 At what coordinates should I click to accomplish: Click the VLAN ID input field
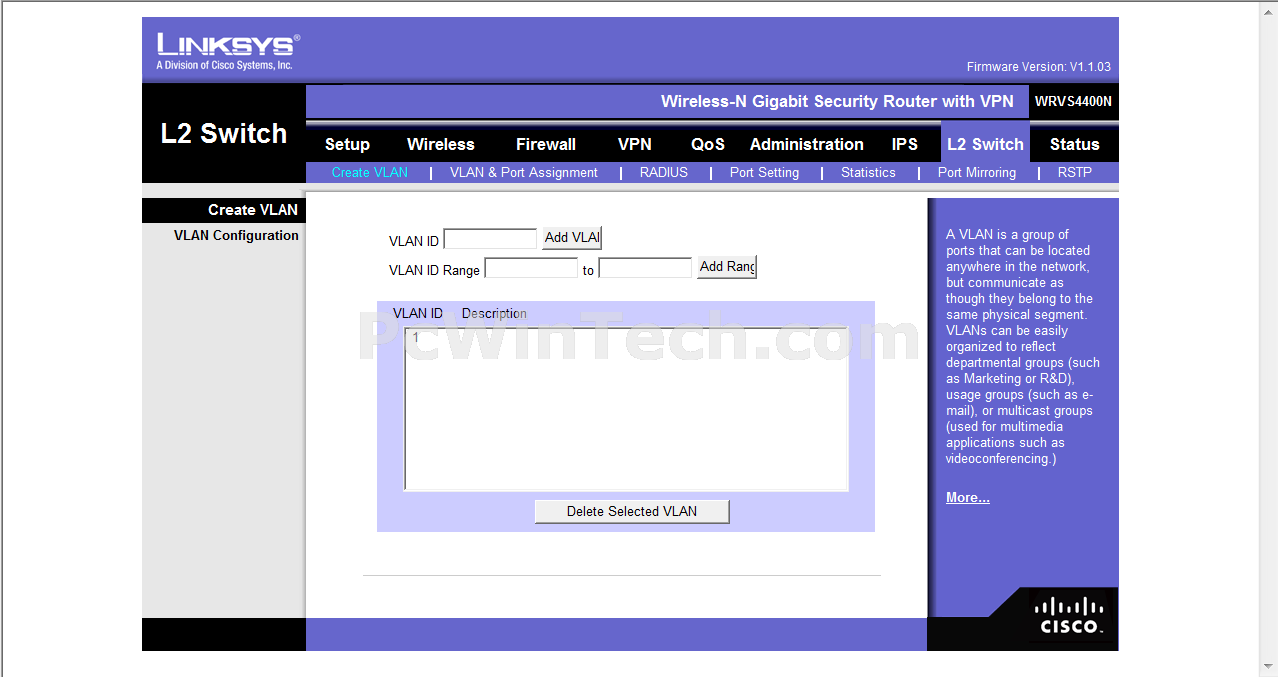click(490, 239)
